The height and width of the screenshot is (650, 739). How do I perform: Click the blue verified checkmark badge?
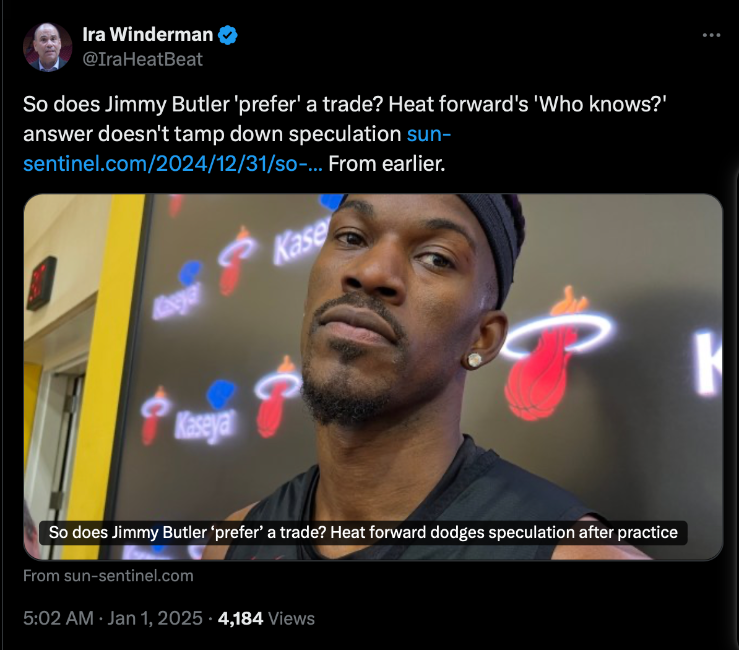[228, 35]
